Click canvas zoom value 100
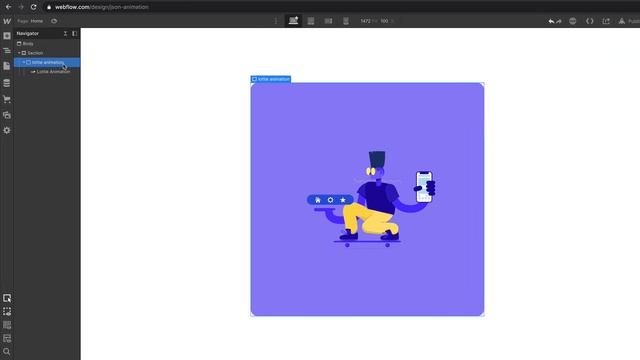640x360 pixels. point(384,21)
